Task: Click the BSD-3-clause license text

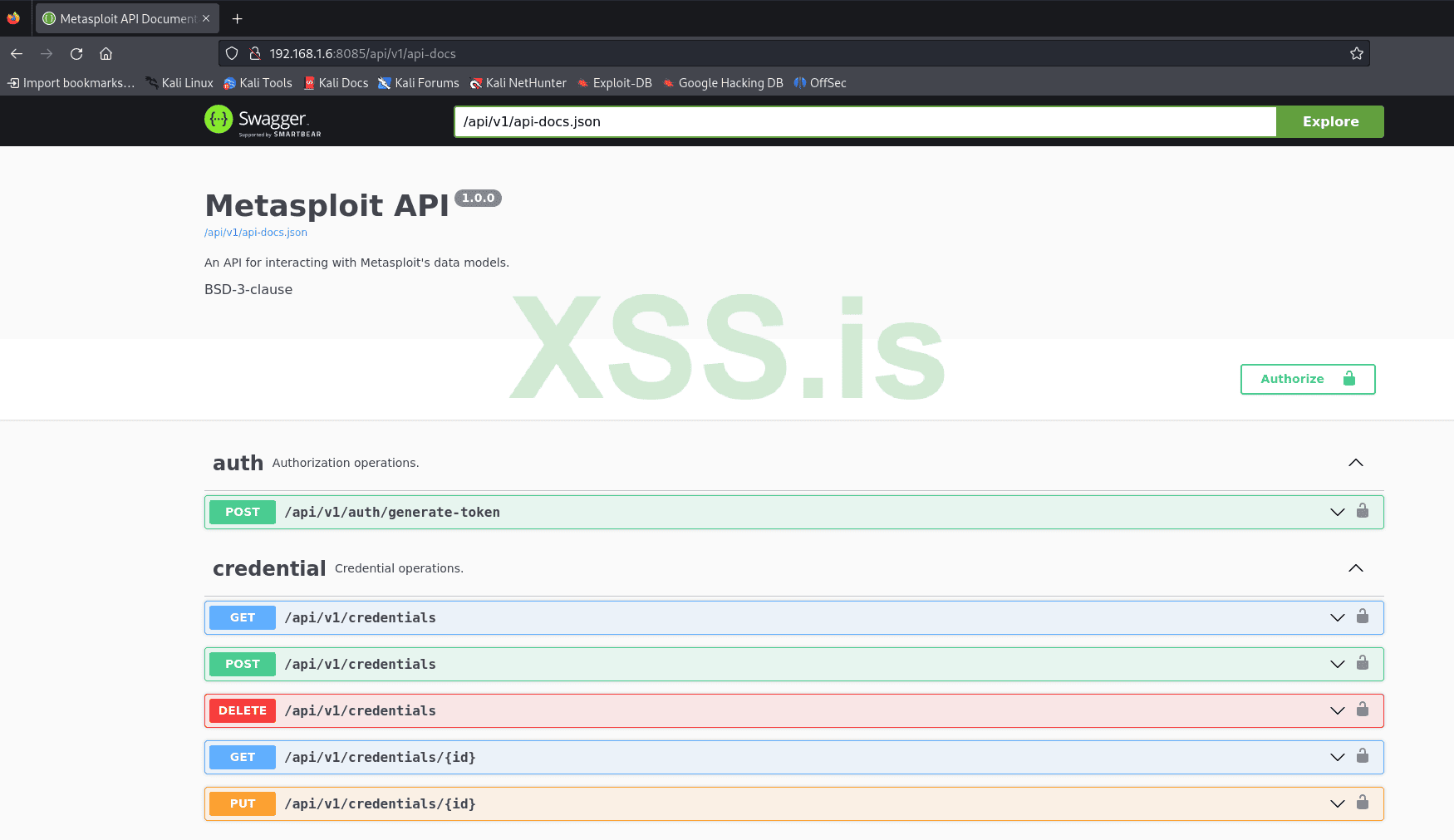Action: coord(248,290)
